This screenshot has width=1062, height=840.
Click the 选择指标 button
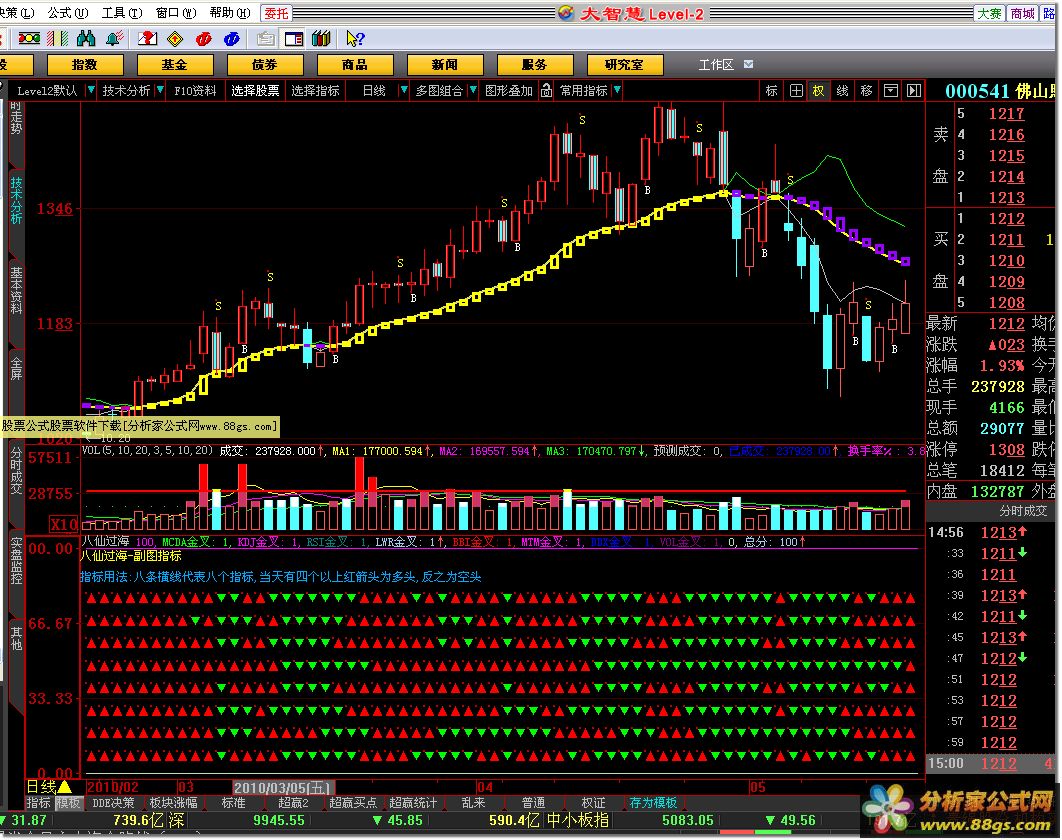click(315, 90)
